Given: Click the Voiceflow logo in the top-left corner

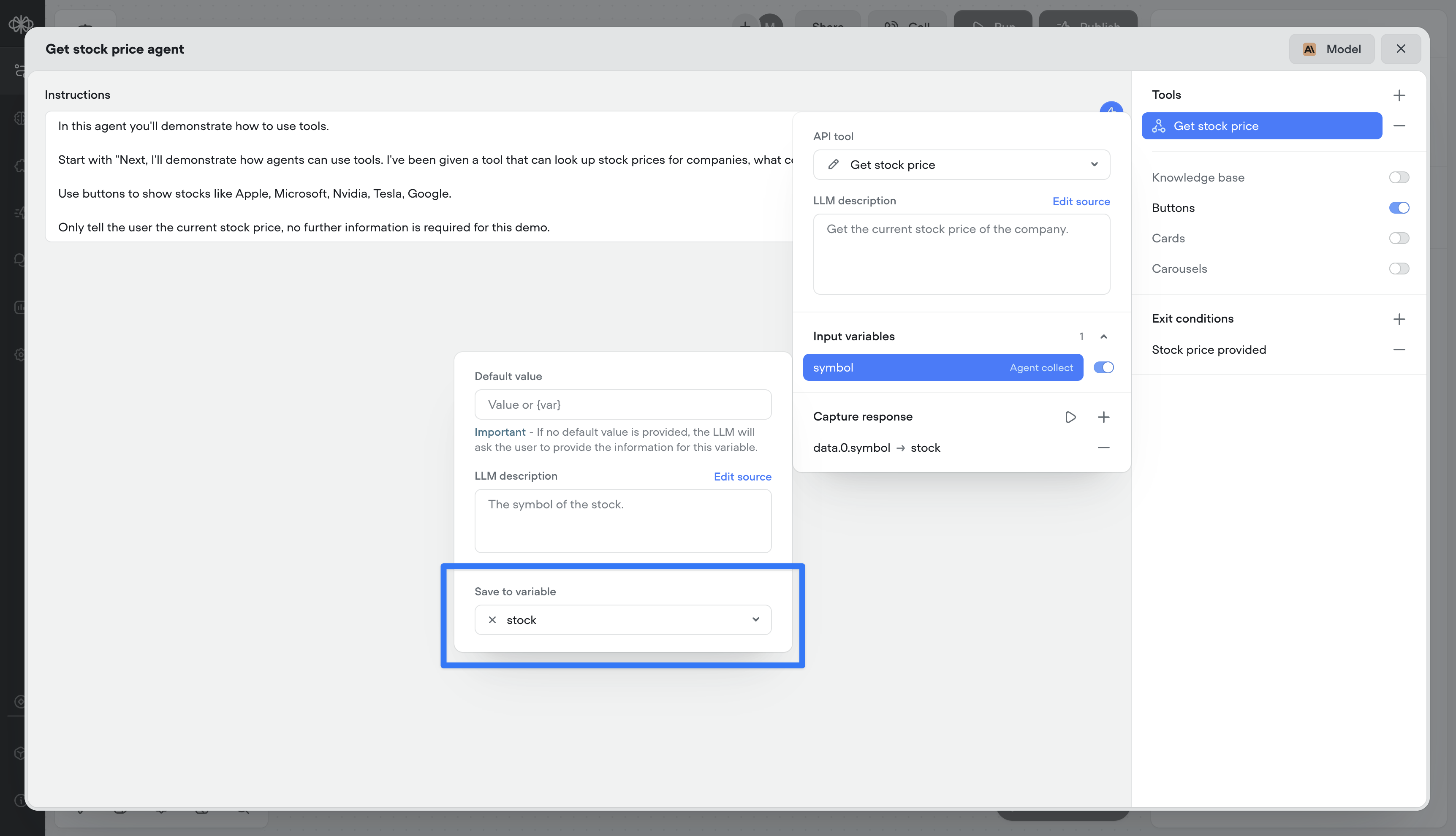Looking at the screenshot, I should pyautogui.click(x=20, y=24).
